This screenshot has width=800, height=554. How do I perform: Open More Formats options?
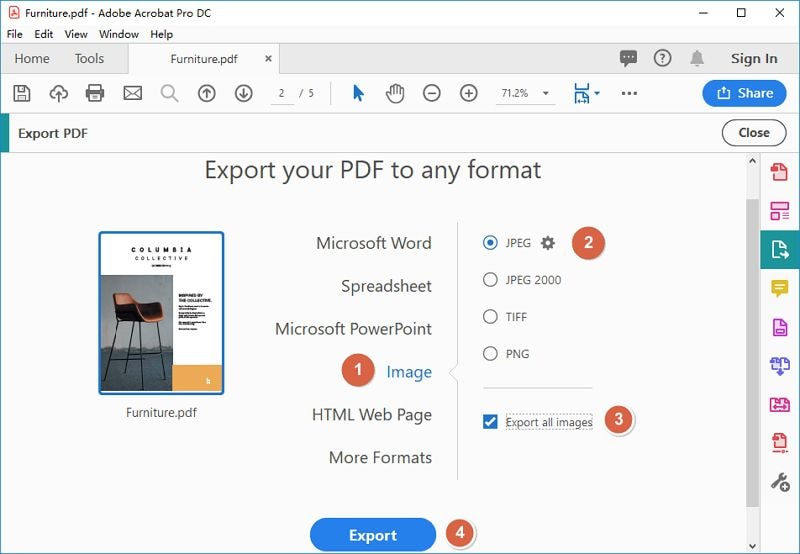pyautogui.click(x=380, y=458)
